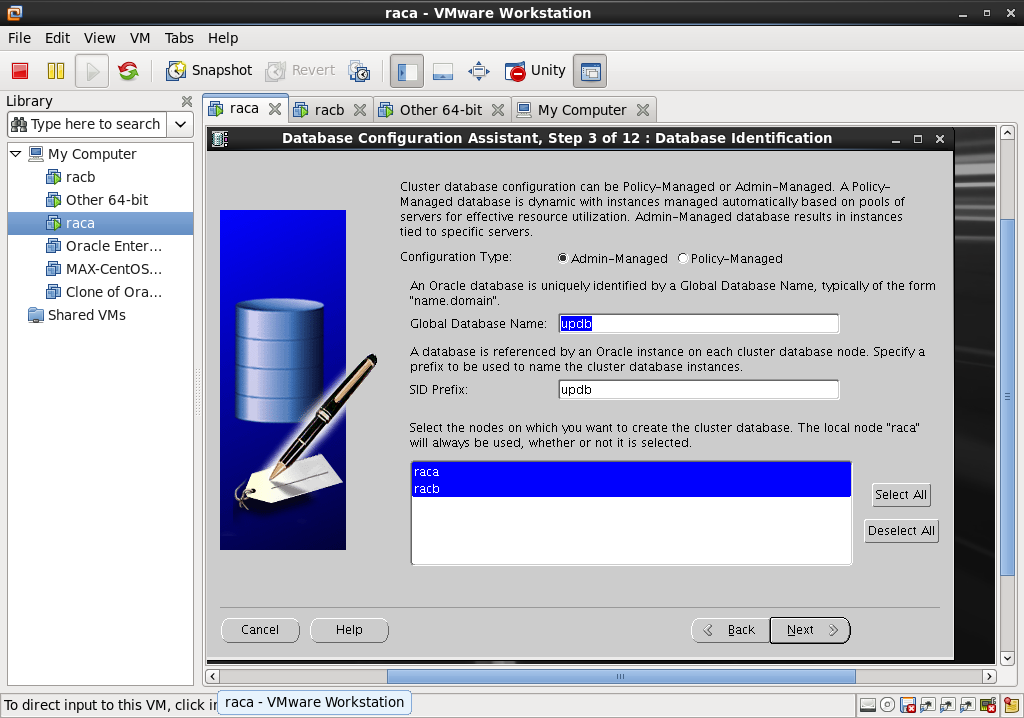Image resolution: width=1024 pixels, height=718 pixels.
Task: Open the library search dropdown arrow
Action: tap(180, 124)
